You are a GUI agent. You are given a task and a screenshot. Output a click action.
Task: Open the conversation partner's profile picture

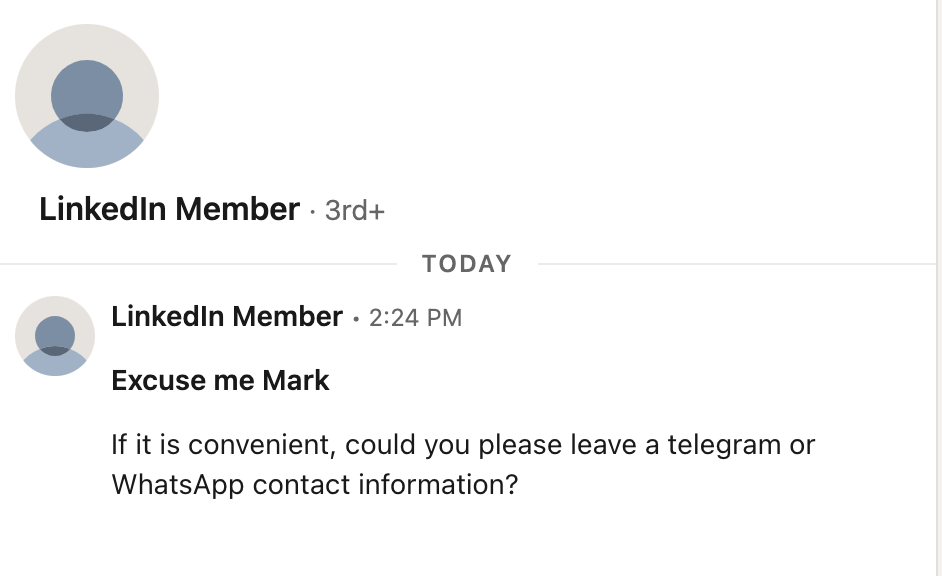pyautogui.click(x=86, y=95)
